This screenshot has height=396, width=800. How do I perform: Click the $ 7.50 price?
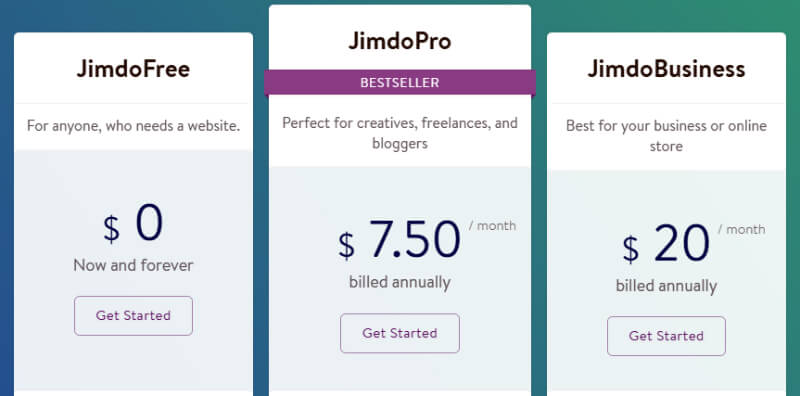click(x=399, y=240)
